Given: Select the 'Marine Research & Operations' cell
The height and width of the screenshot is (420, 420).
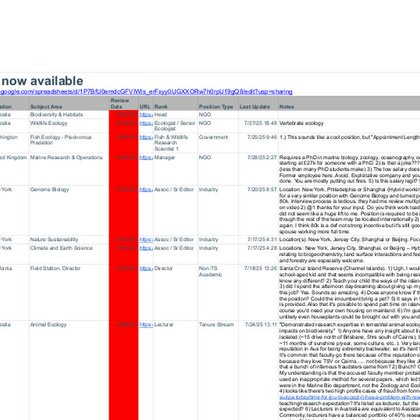Looking at the screenshot, I should click(69, 169).
